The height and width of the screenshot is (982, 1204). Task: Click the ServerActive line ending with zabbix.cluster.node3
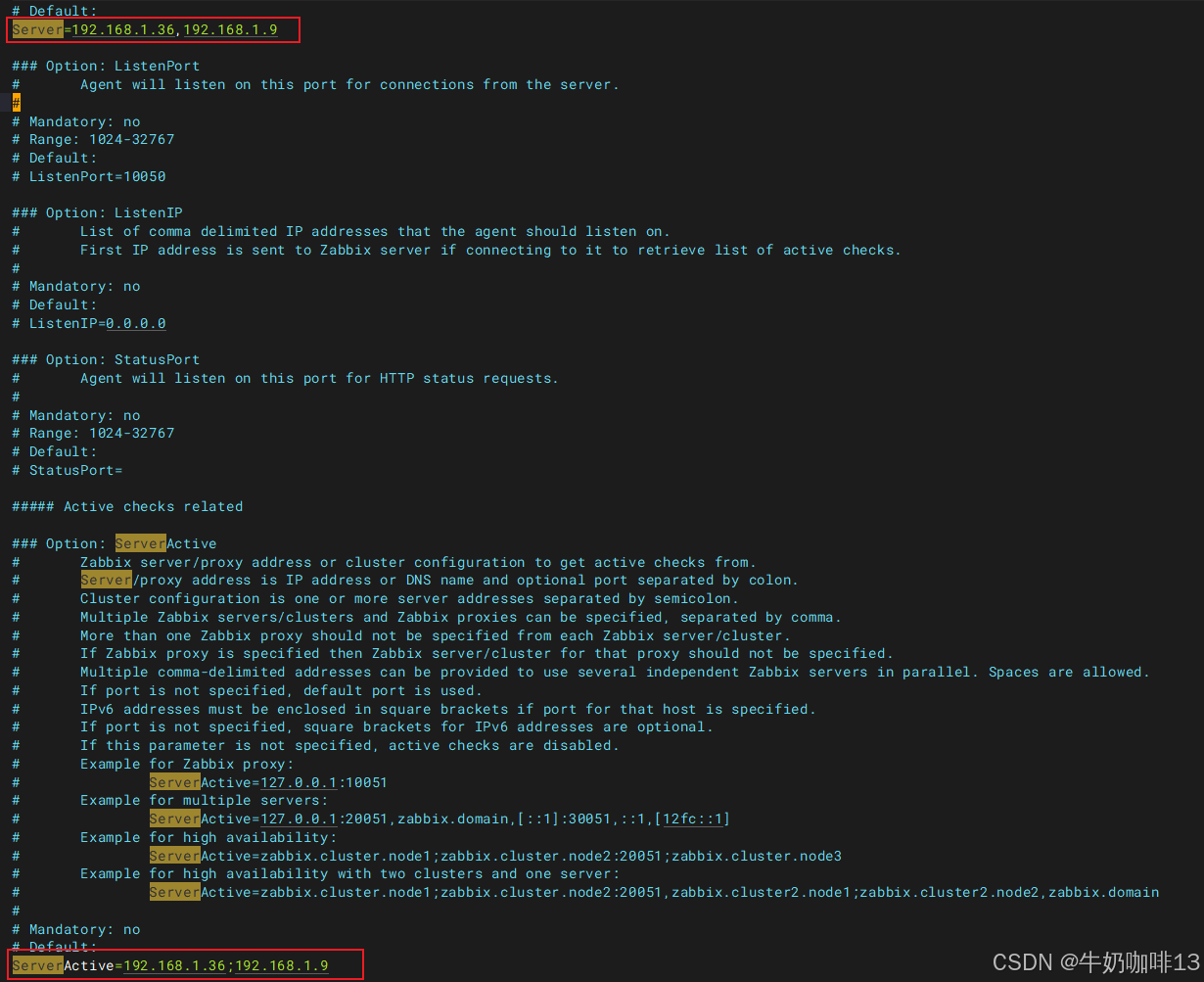495,856
